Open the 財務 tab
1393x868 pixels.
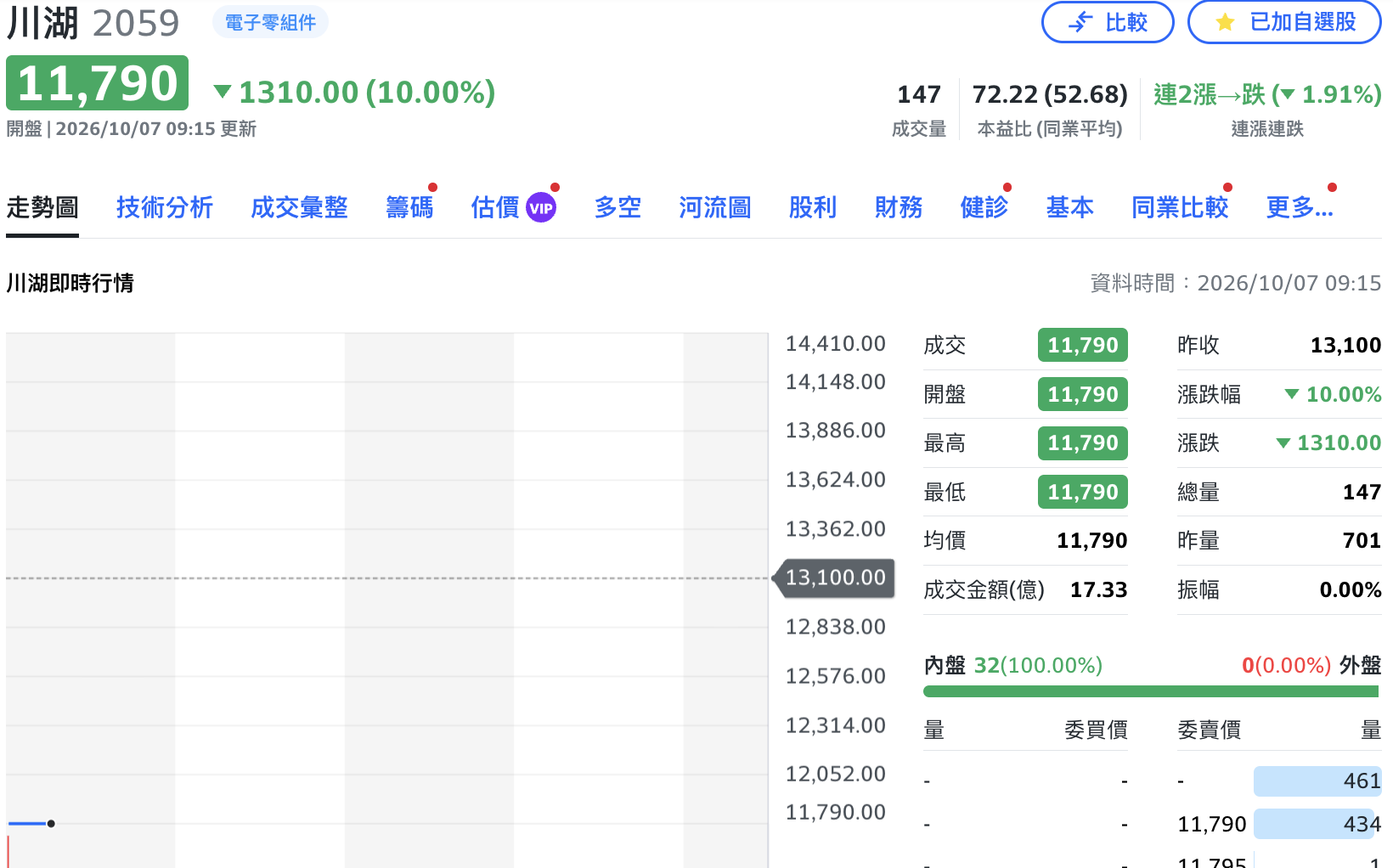pos(899,207)
